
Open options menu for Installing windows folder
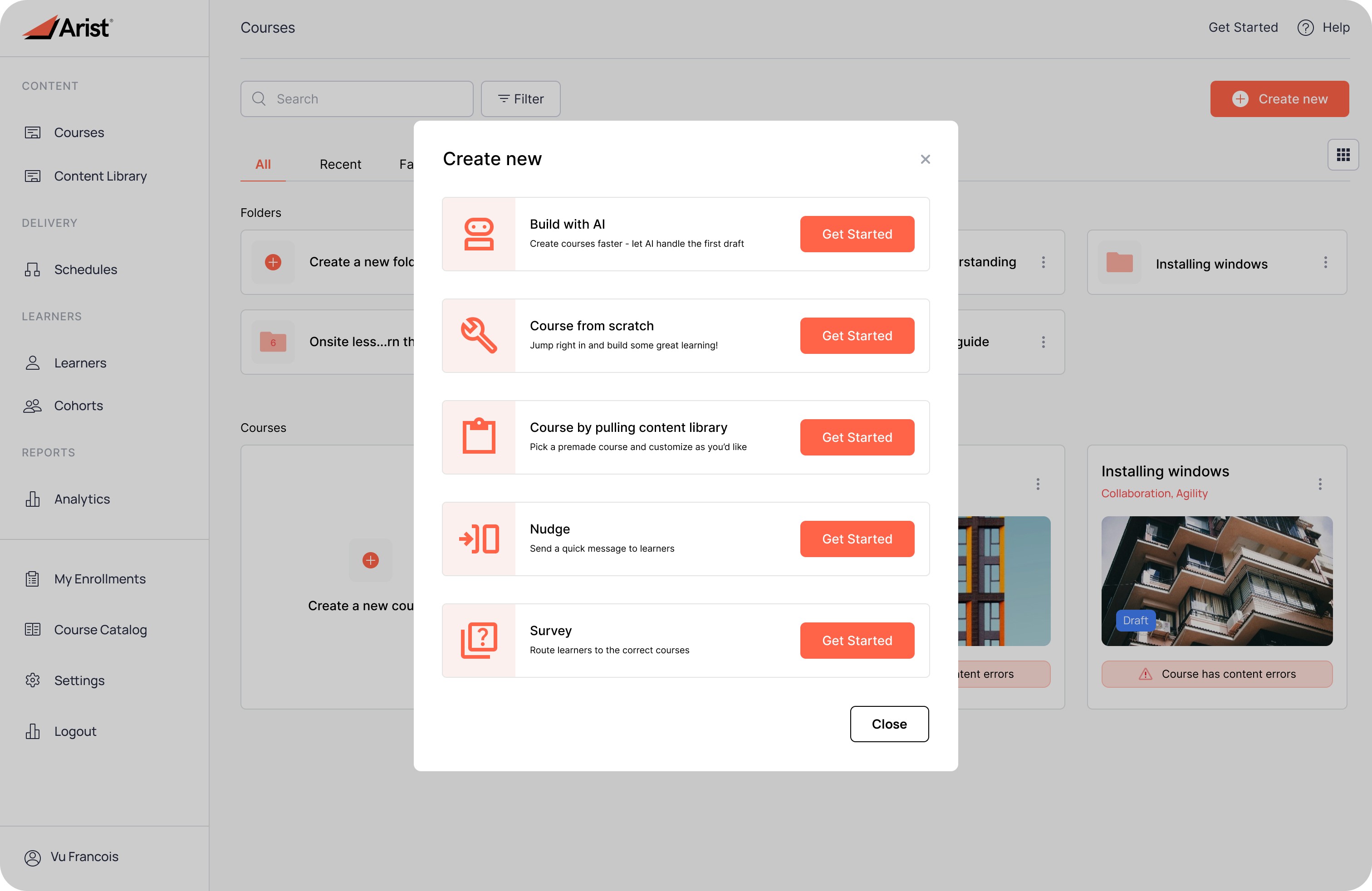tap(1325, 263)
